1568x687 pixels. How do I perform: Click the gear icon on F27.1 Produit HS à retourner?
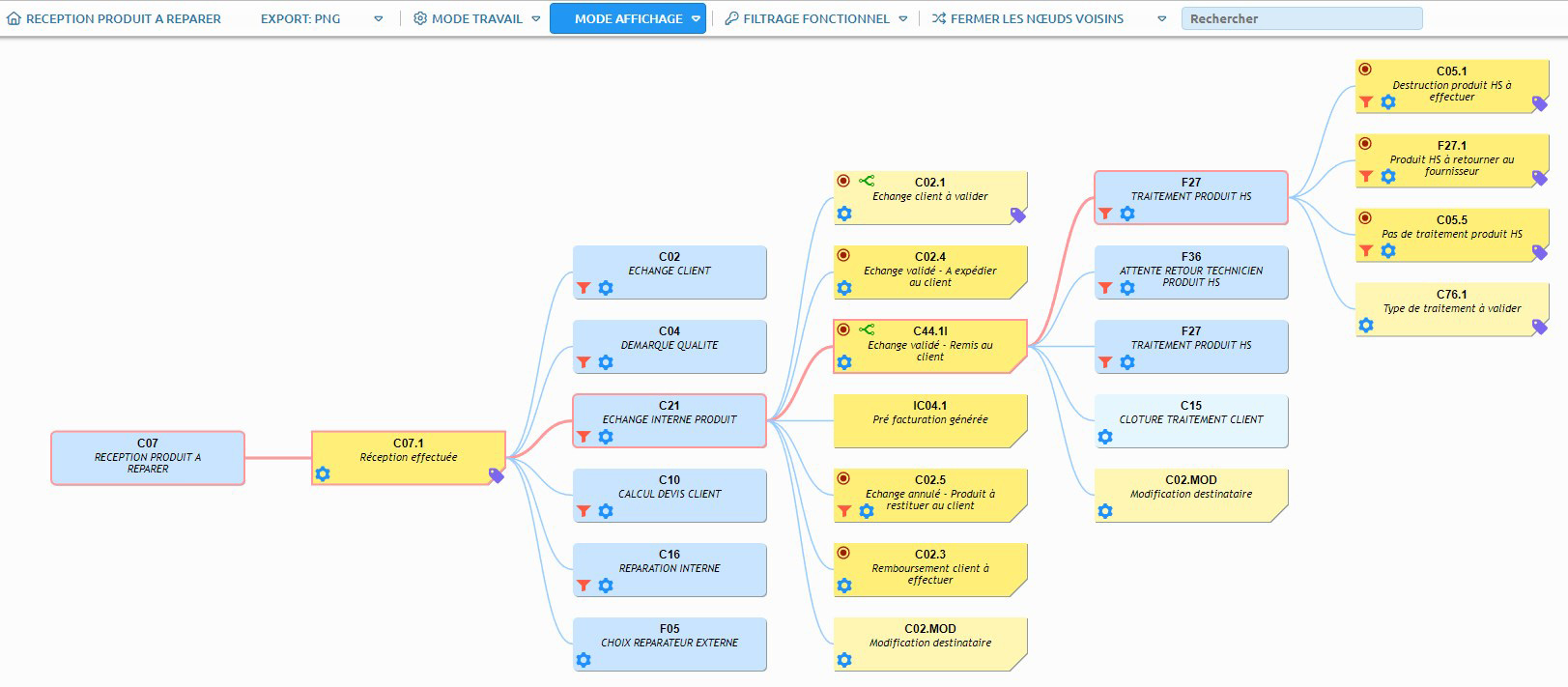(1388, 176)
